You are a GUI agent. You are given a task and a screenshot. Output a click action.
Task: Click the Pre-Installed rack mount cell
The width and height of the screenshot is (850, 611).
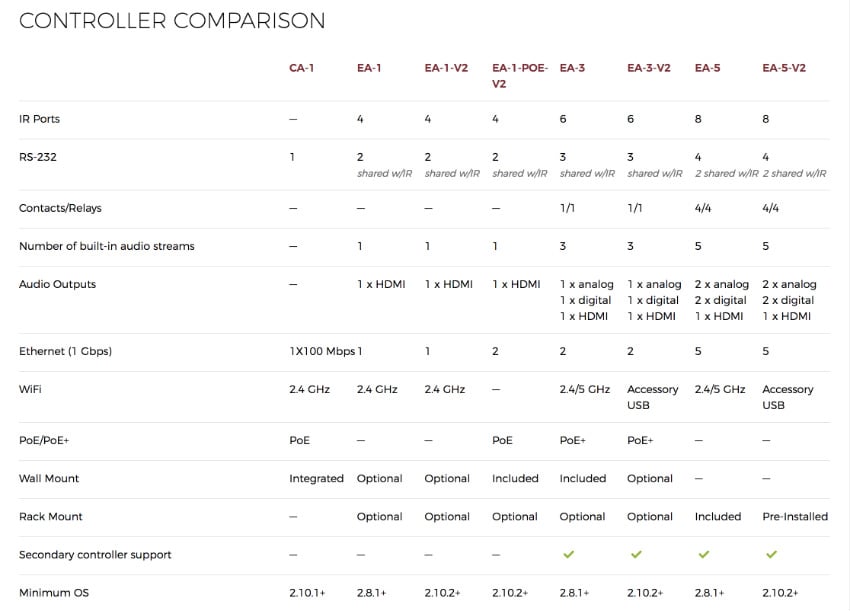[x=795, y=517]
